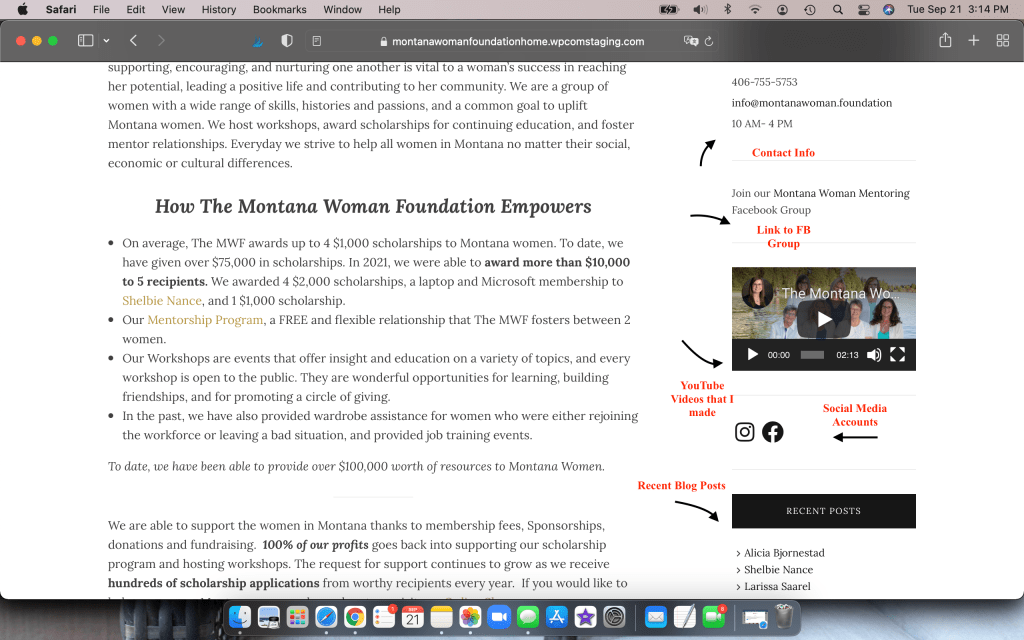
Task: Open the Mentorship Program link
Action: pyautogui.click(x=205, y=320)
